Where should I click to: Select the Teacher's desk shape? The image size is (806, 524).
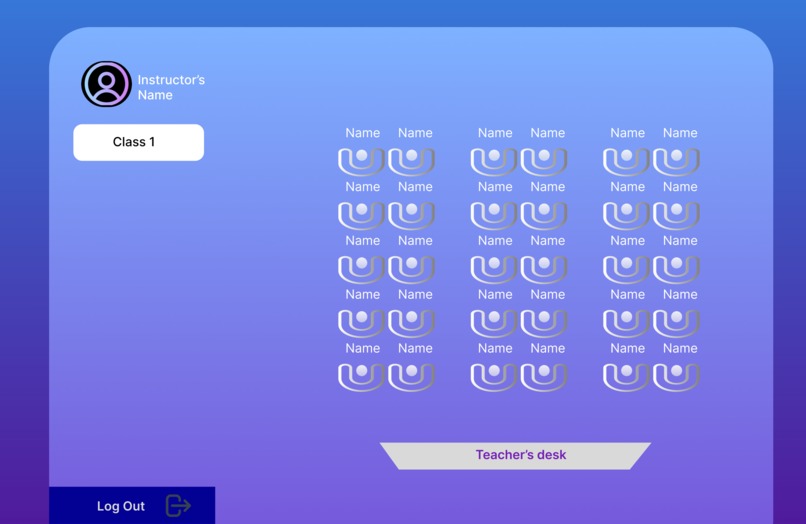pos(516,456)
